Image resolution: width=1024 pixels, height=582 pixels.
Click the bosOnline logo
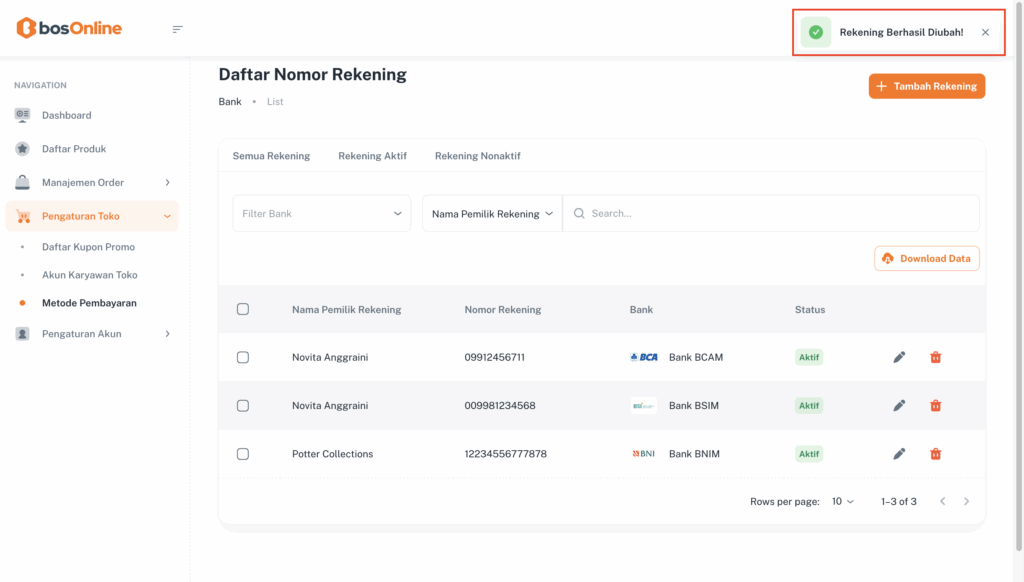pyautogui.click(x=69, y=28)
